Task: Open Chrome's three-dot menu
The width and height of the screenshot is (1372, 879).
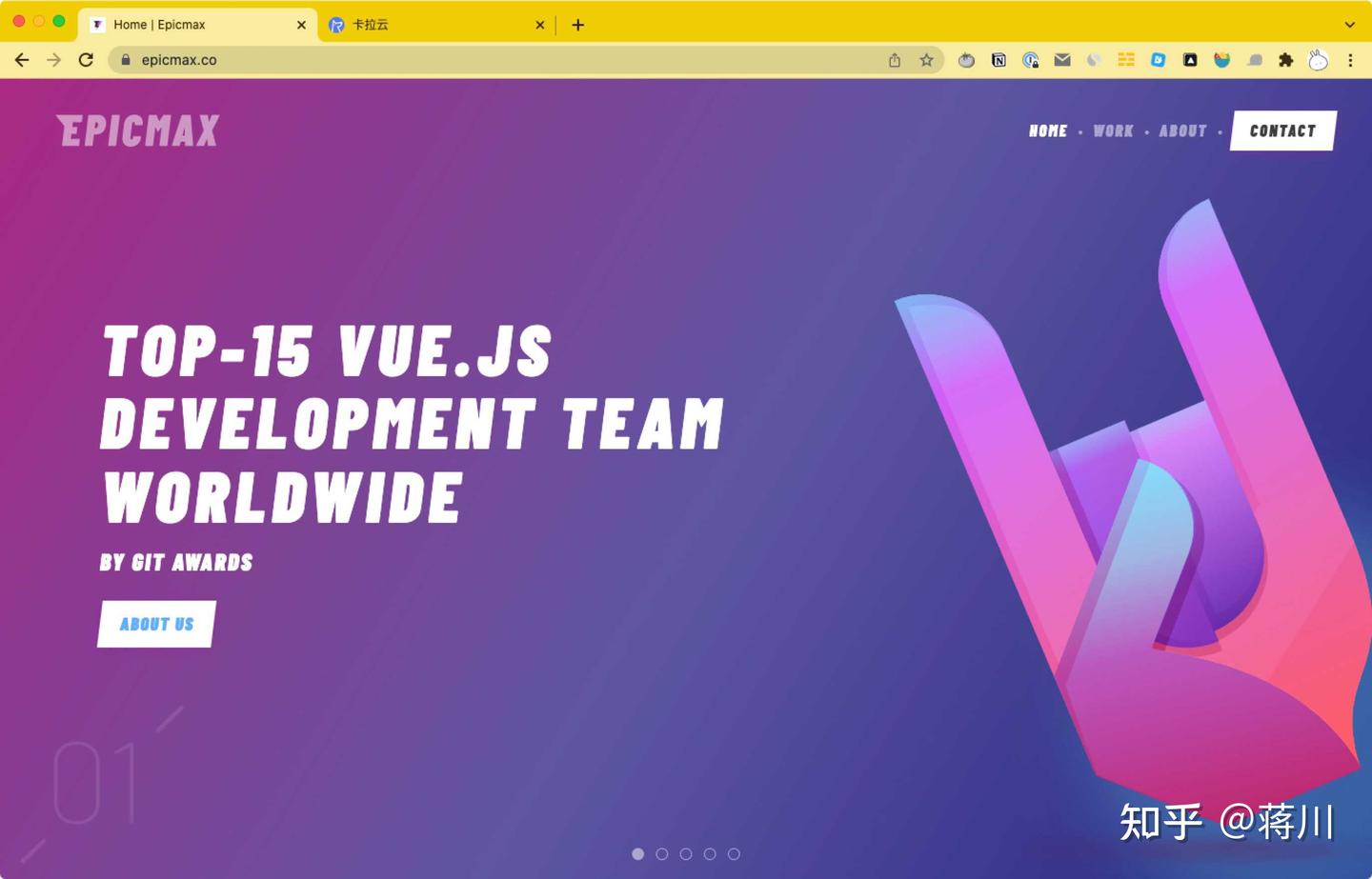Action: 1350,59
